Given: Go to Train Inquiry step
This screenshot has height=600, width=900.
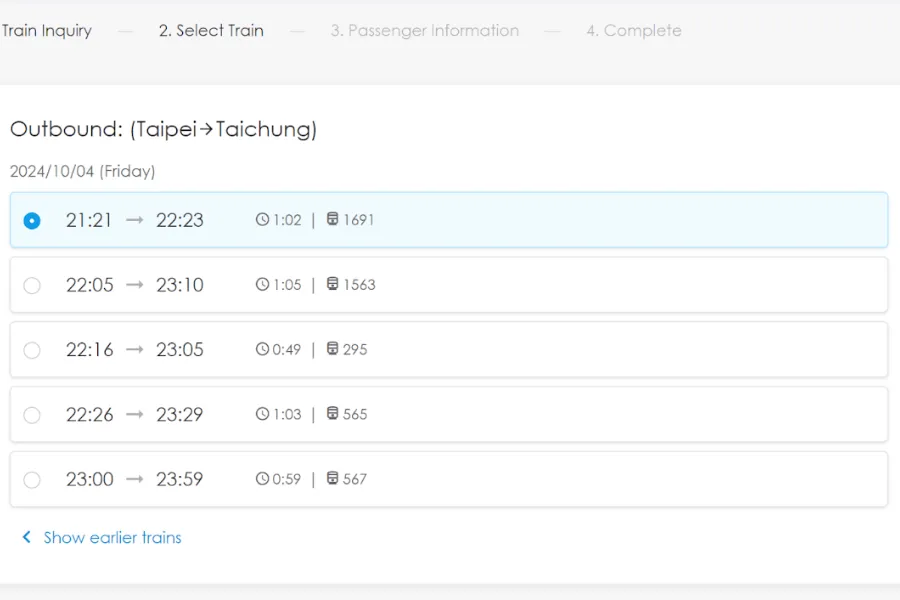Looking at the screenshot, I should pyautogui.click(x=46, y=30).
